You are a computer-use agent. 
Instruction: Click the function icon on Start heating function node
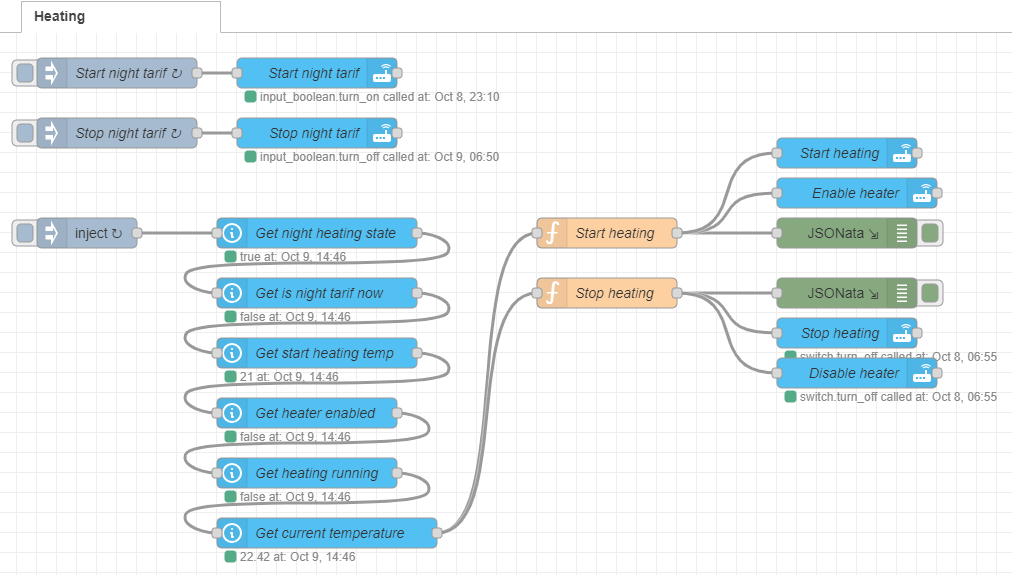[552, 233]
